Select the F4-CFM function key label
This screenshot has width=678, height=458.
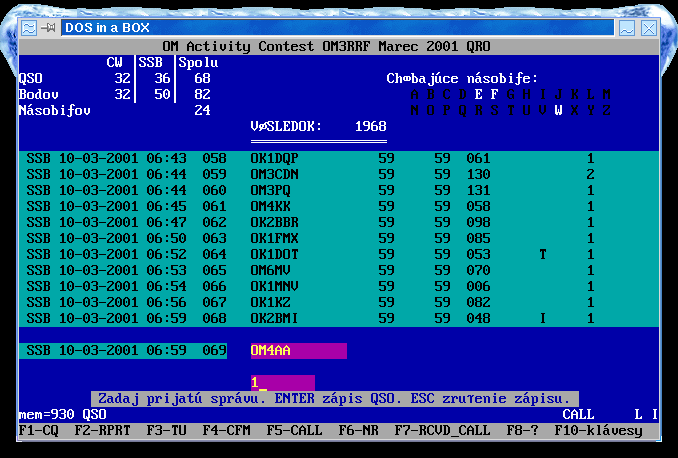[227, 430]
